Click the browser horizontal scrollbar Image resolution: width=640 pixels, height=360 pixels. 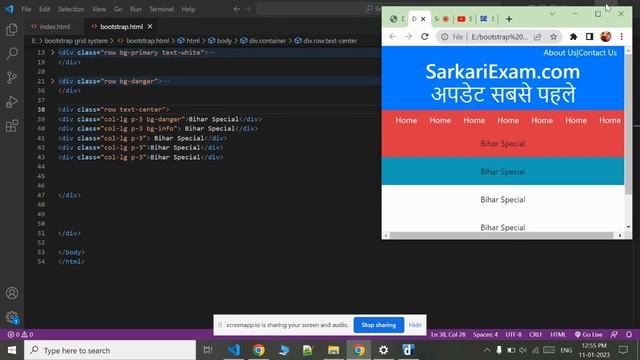tap(502, 235)
